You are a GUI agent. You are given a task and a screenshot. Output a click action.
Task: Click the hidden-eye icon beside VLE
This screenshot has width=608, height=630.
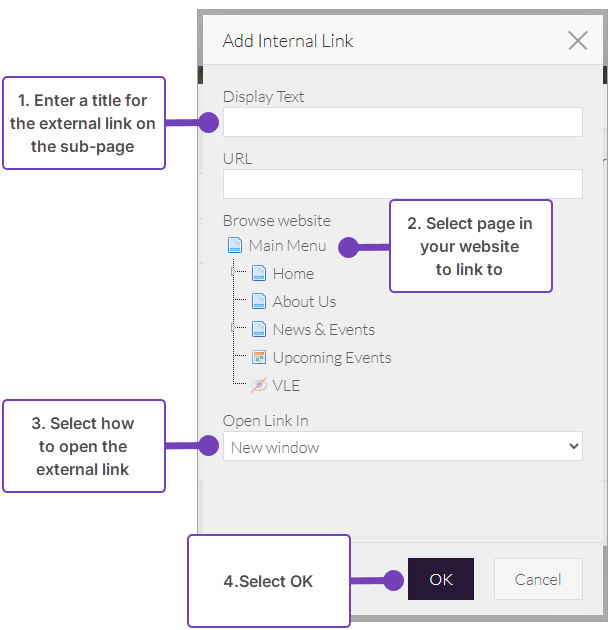tap(259, 385)
